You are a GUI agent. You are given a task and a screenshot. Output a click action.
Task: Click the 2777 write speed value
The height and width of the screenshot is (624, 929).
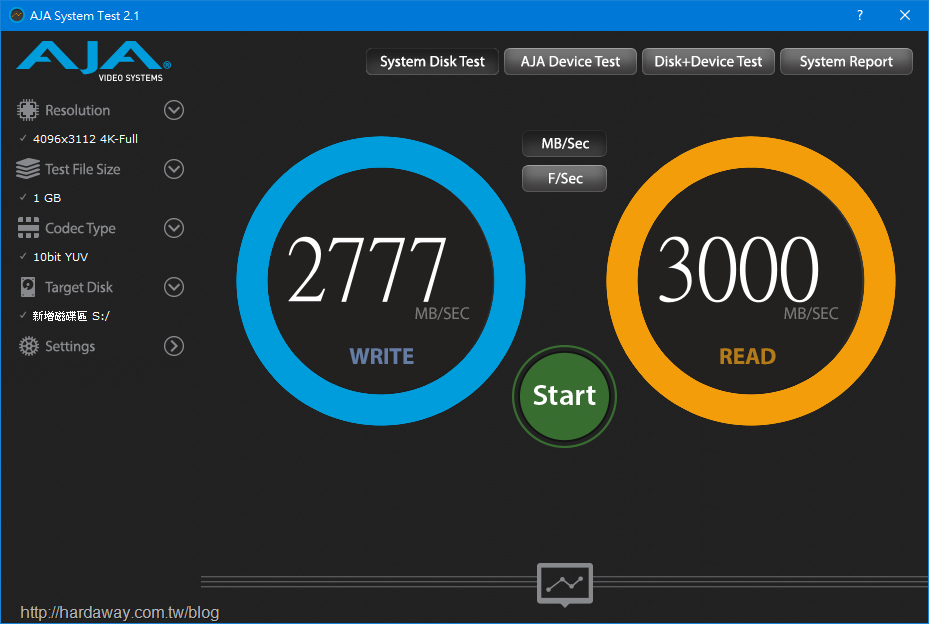point(366,270)
